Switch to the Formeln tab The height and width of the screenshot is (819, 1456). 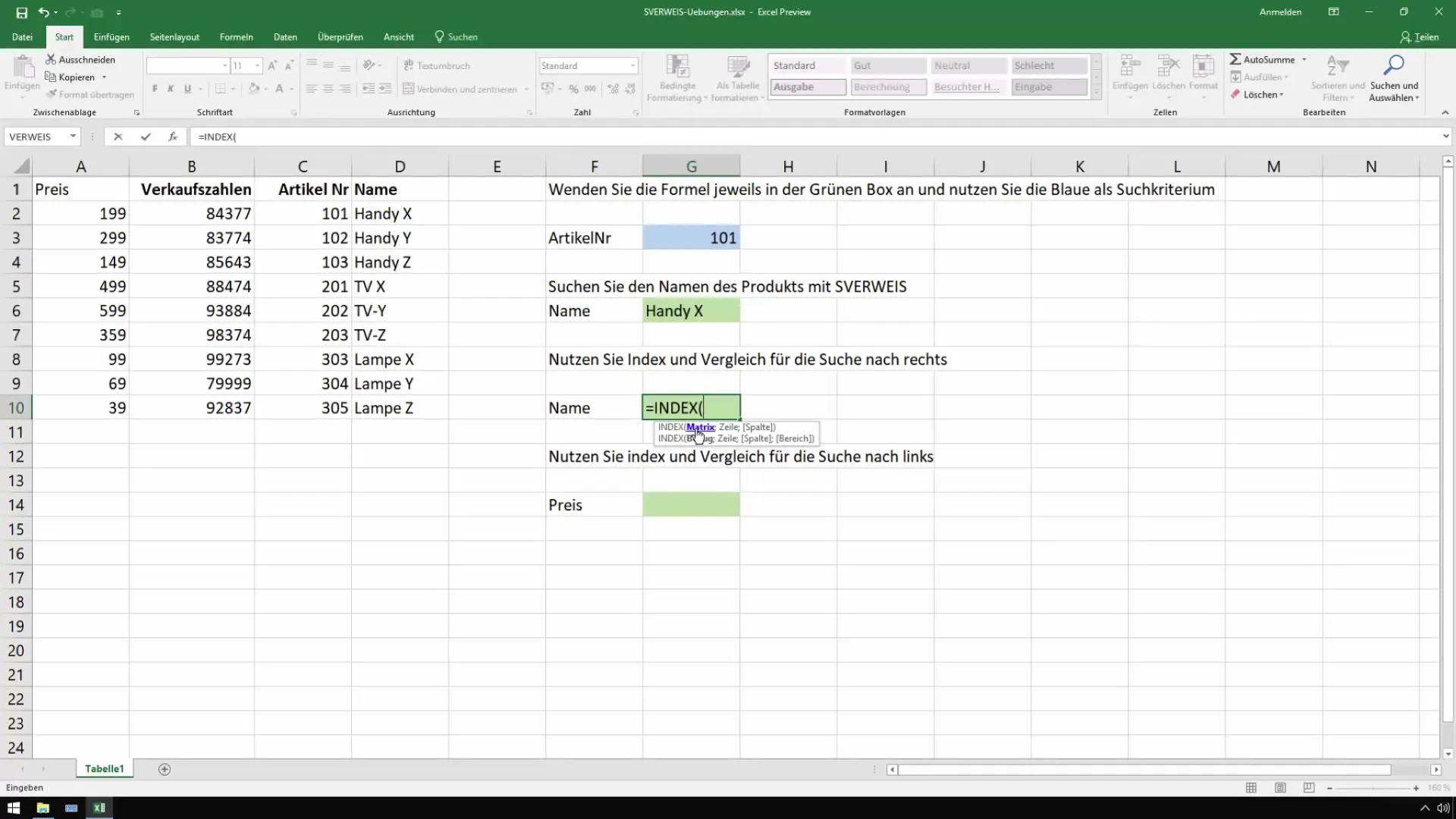236,36
